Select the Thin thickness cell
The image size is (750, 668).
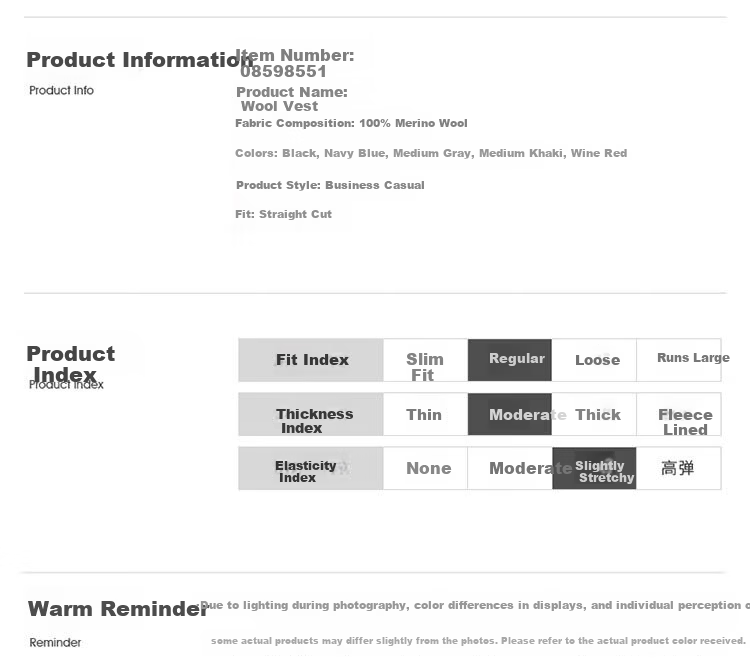coord(425,414)
